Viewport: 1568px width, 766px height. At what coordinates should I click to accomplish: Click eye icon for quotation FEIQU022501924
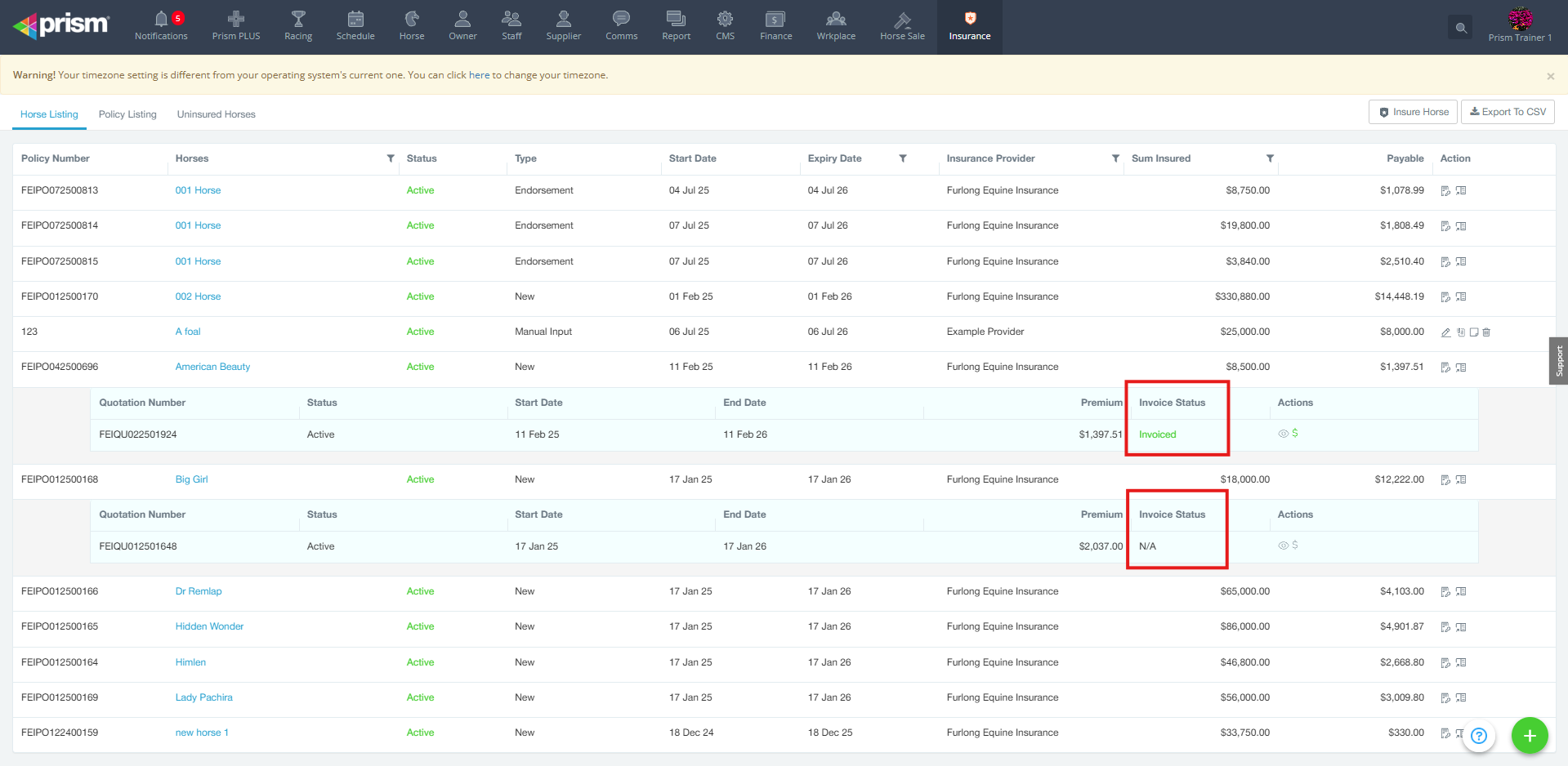coord(1283,434)
